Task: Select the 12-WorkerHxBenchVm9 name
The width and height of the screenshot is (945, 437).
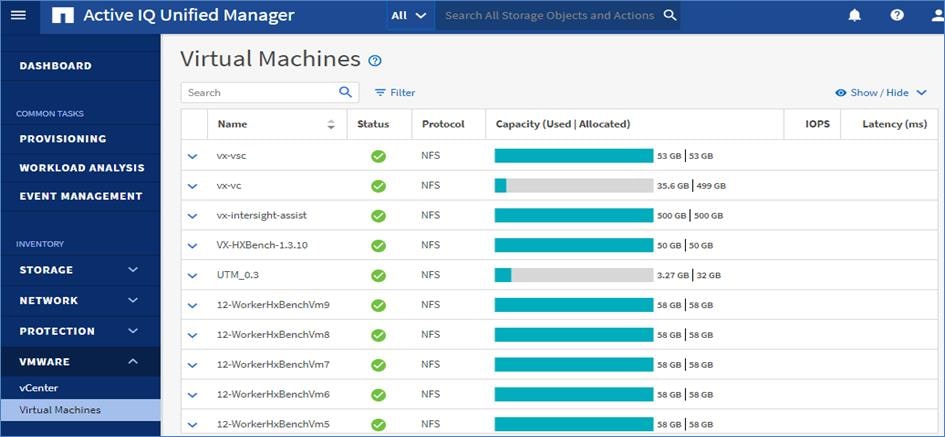Action: (x=273, y=305)
